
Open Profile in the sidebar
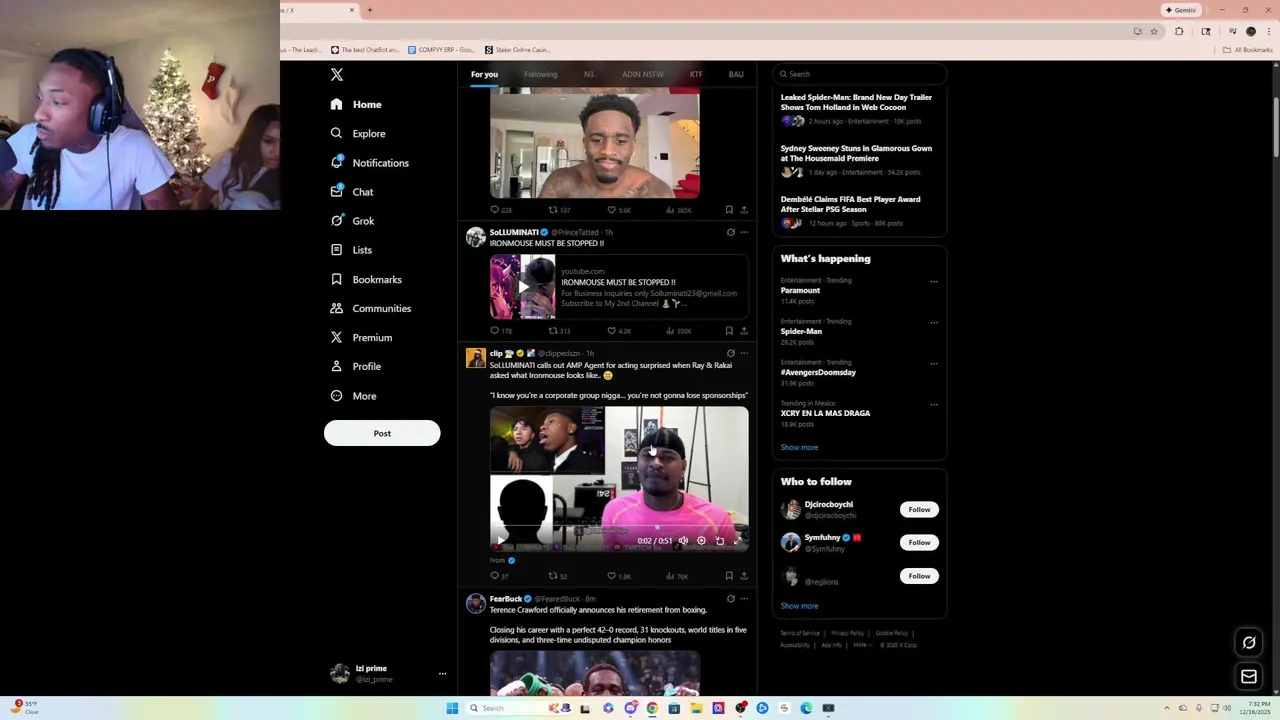pyautogui.click(x=356, y=366)
